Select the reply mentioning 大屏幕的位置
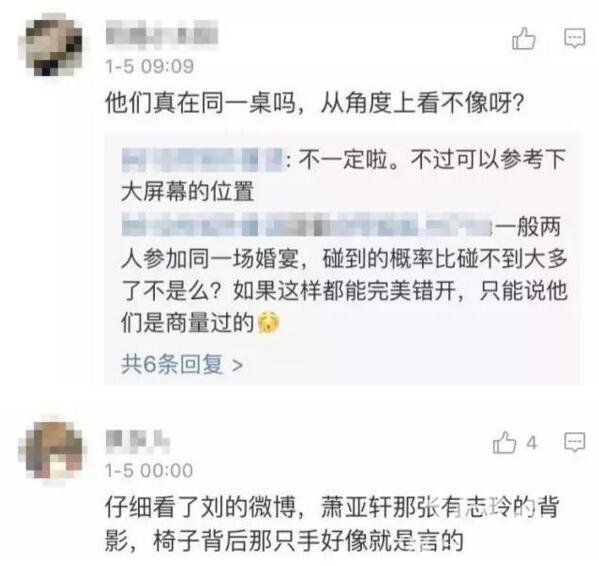599x566 pixels. (343, 175)
